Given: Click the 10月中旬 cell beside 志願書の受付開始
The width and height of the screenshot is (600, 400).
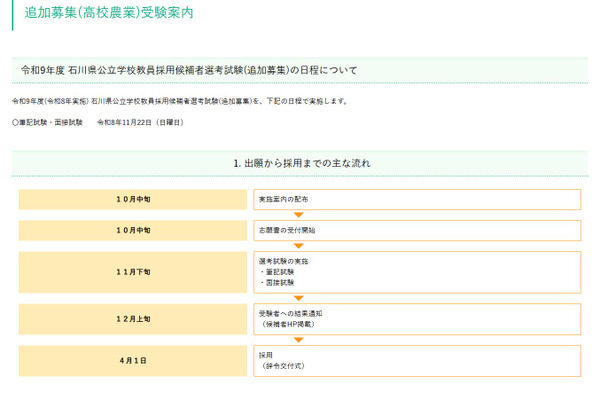Looking at the screenshot, I should pyautogui.click(x=133, y=230).
